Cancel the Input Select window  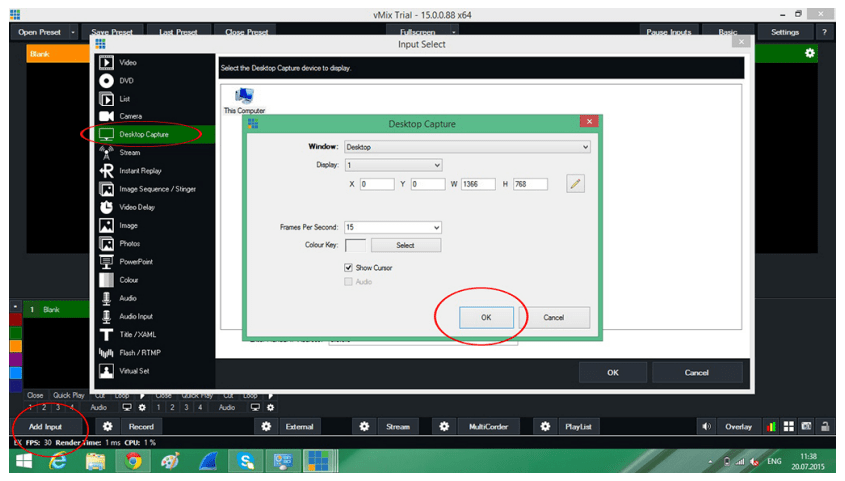point(697,373)
